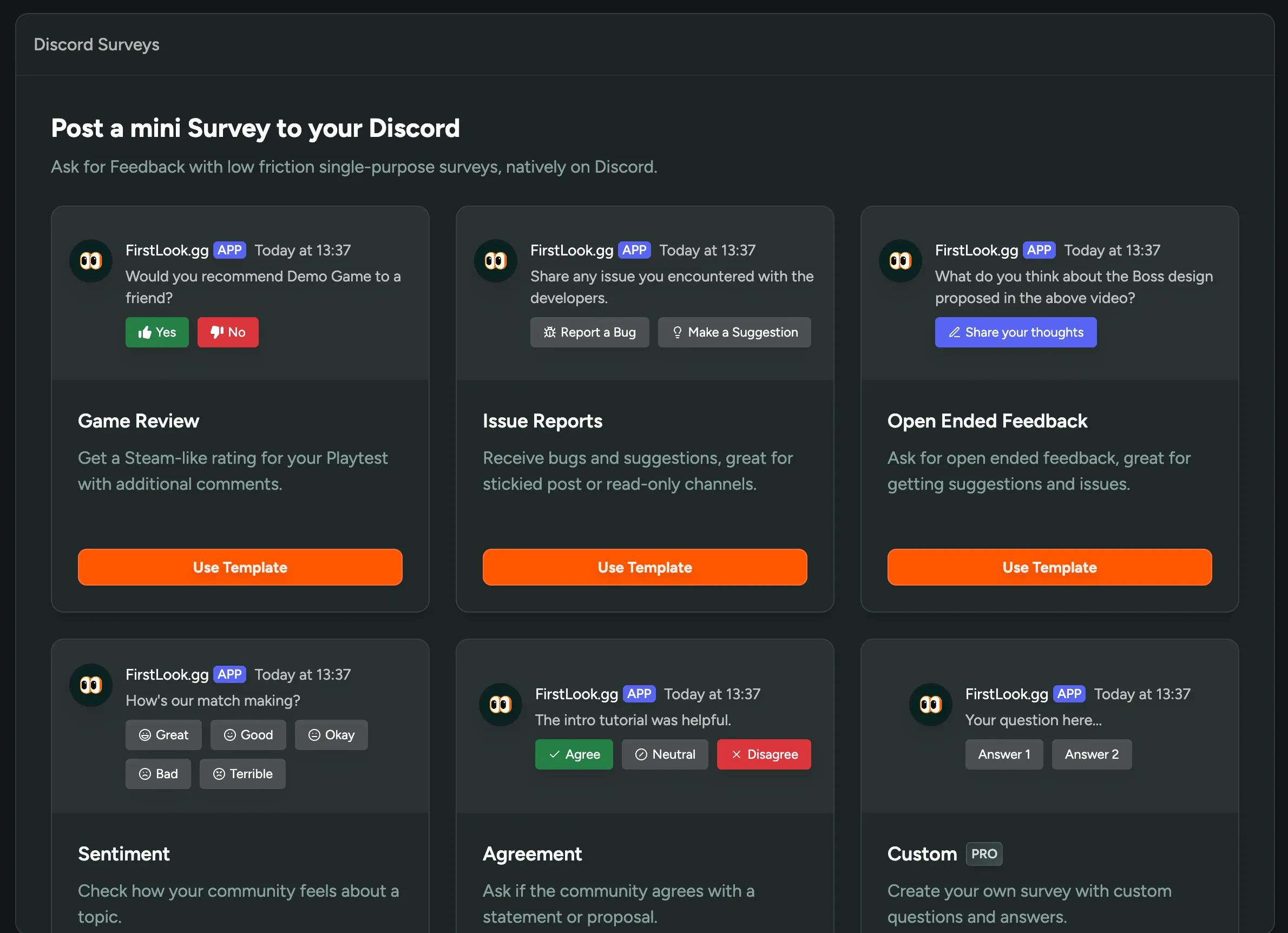This screenshot has width=1288, height=933.
Task: Click the FirstLook.gg avatar in the Game Review card
Action: click(x=91, y=261)
